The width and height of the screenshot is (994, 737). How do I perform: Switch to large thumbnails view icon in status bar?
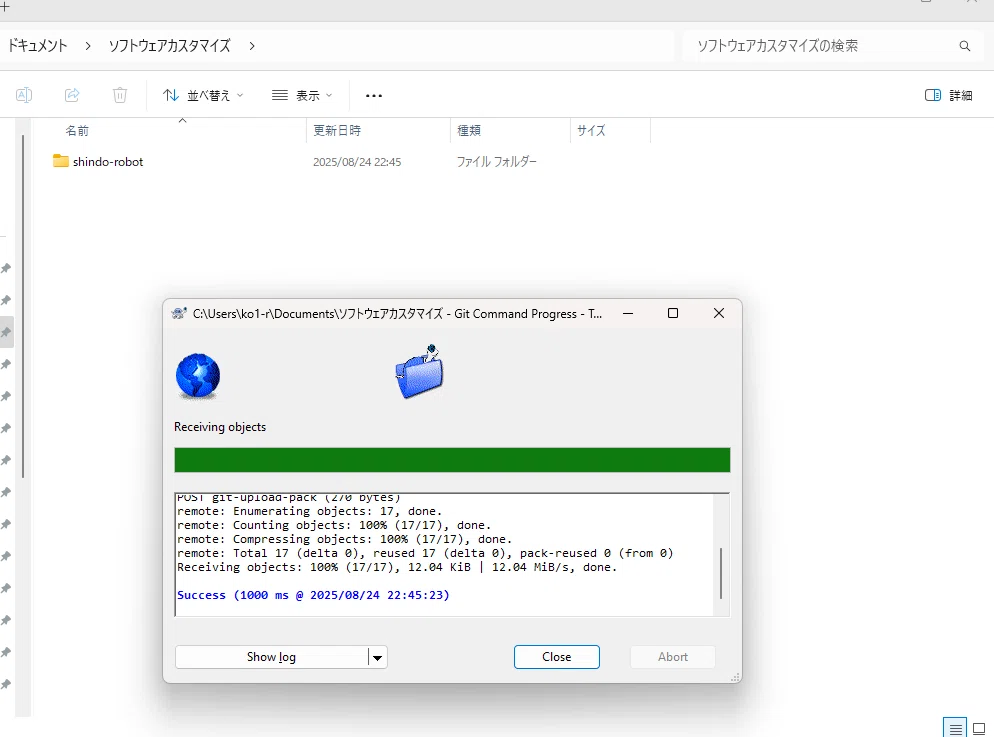tap(979, 729)
